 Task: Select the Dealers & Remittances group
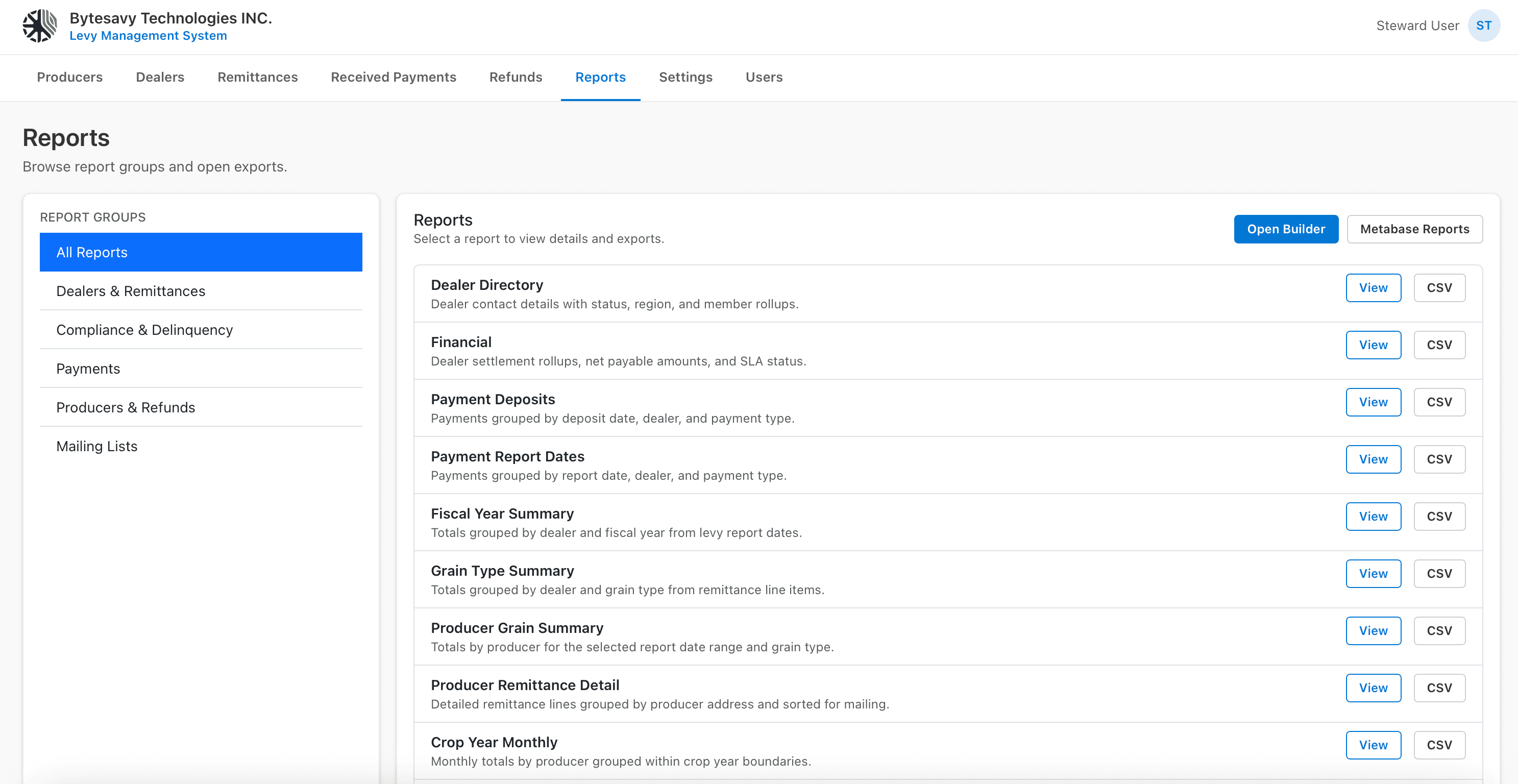(x=201, y=291)
